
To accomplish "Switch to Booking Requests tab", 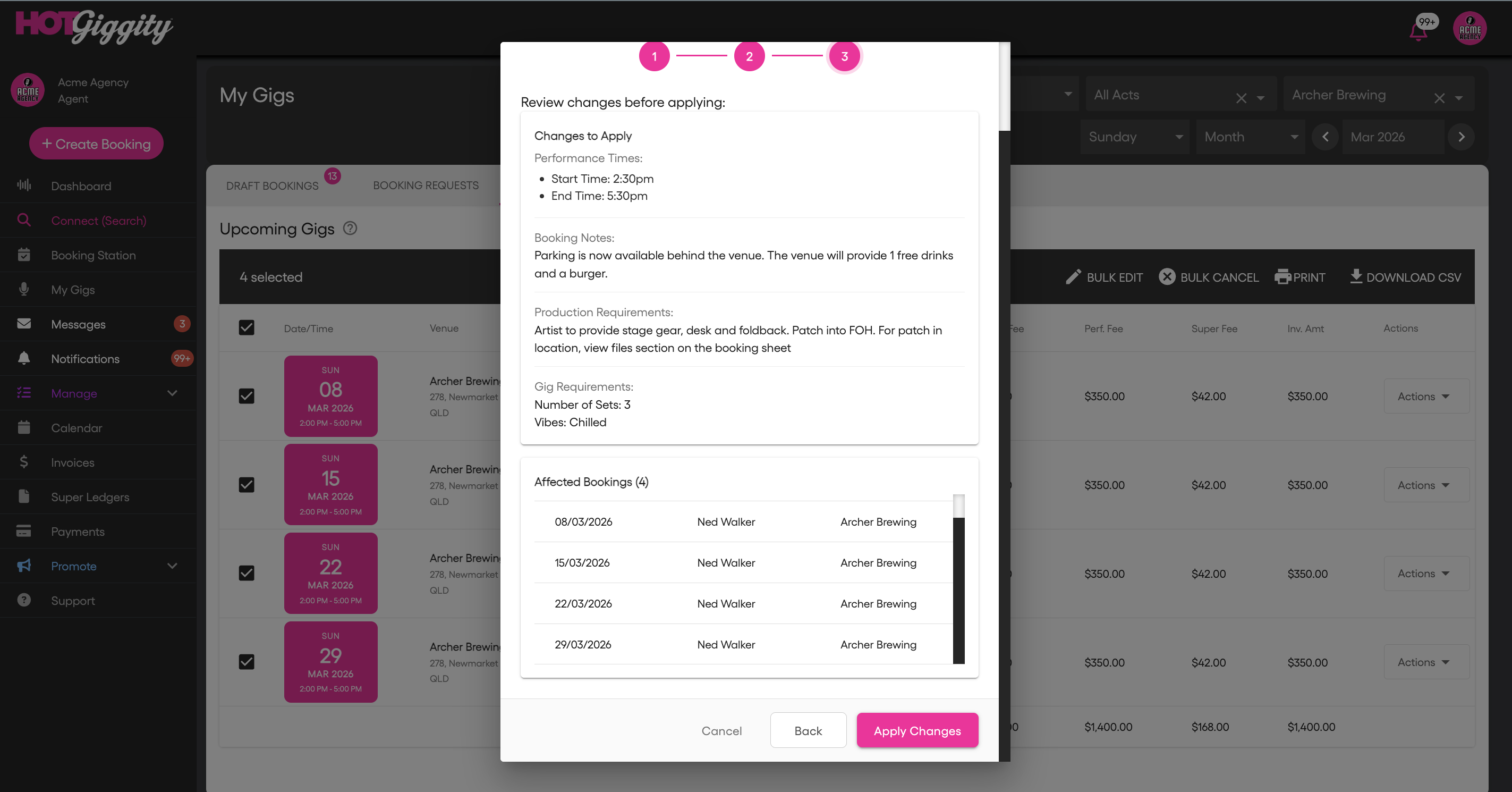I will 426,186.
